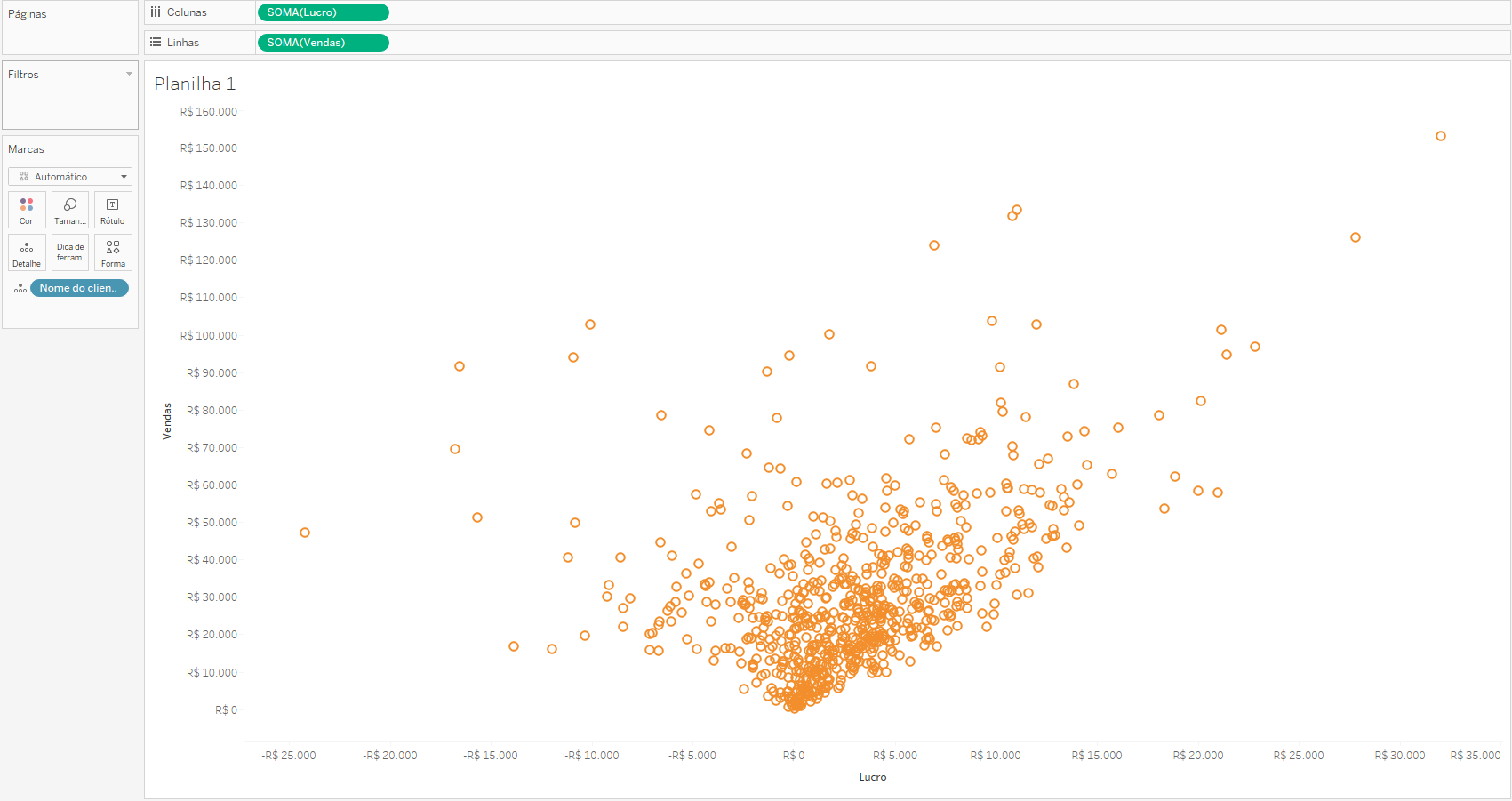Open the Forma shape marks card
Viewport: 1512px width, 801px height.
113,252
